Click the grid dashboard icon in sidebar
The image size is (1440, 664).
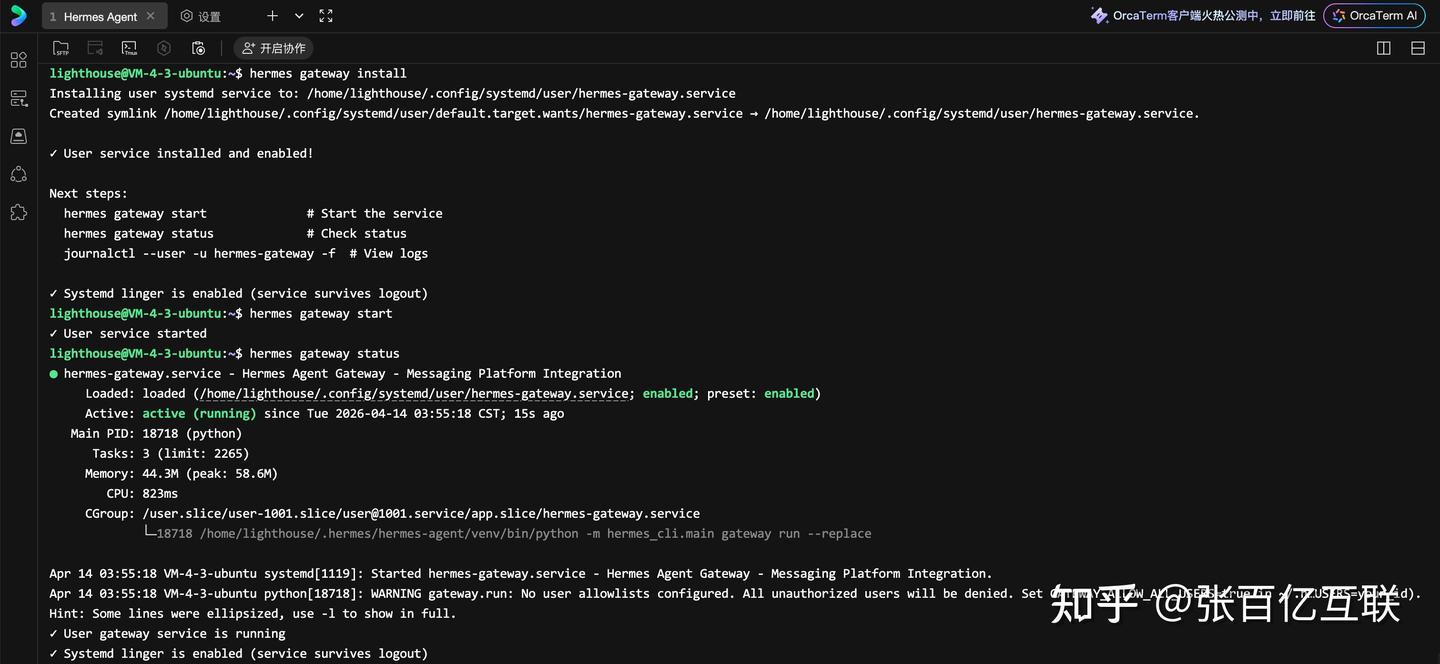[x=18, y=60]
